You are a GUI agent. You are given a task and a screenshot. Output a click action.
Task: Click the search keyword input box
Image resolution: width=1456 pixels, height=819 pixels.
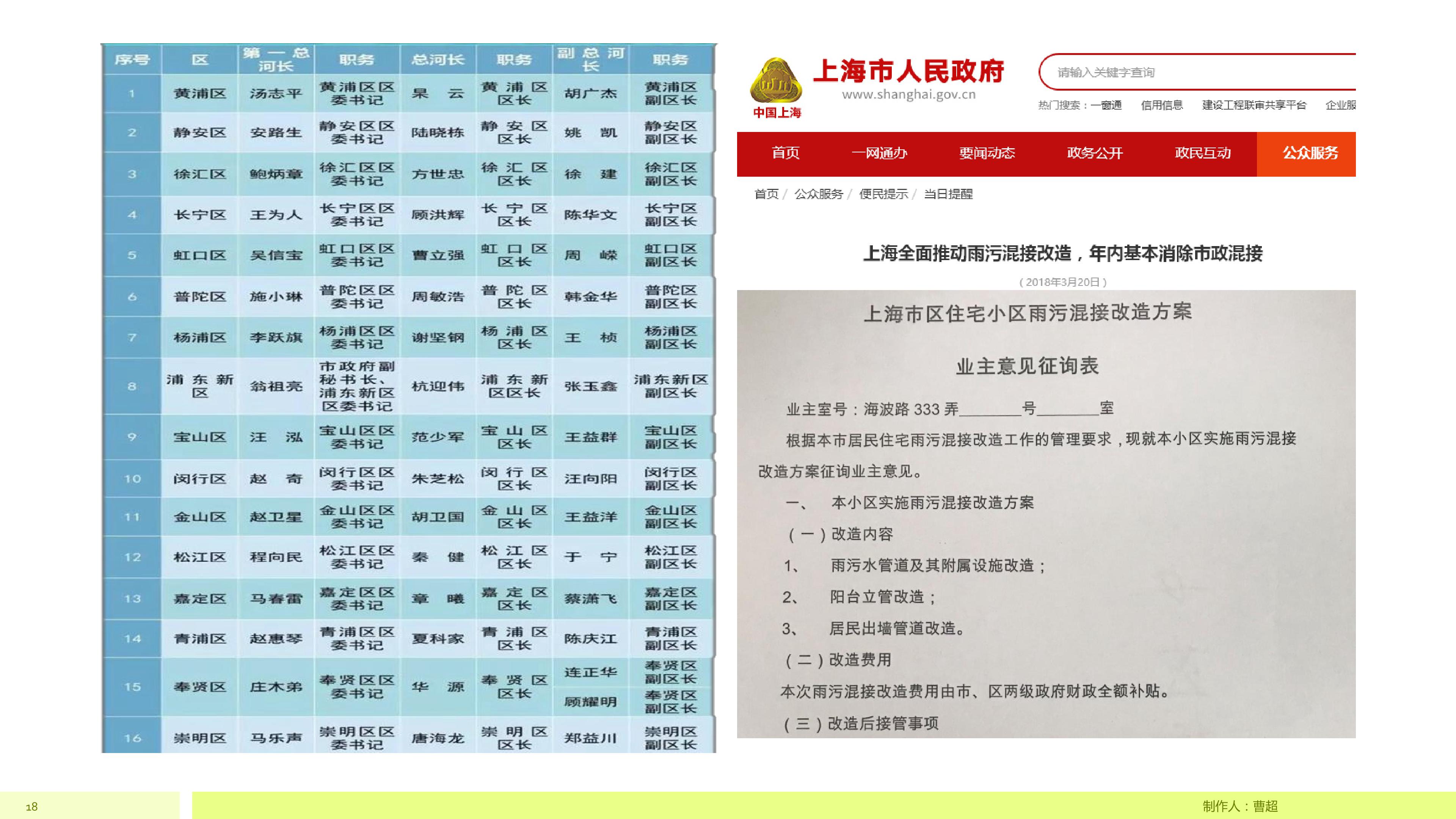pyautogui.click(x=1197, y=72)
